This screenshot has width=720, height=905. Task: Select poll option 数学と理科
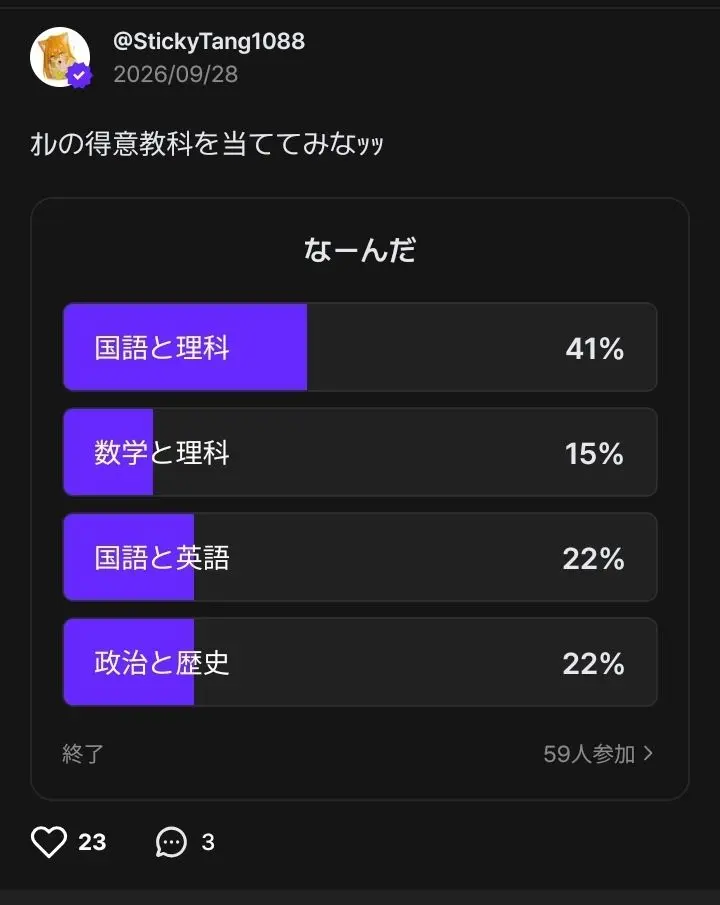pos(360,452)
